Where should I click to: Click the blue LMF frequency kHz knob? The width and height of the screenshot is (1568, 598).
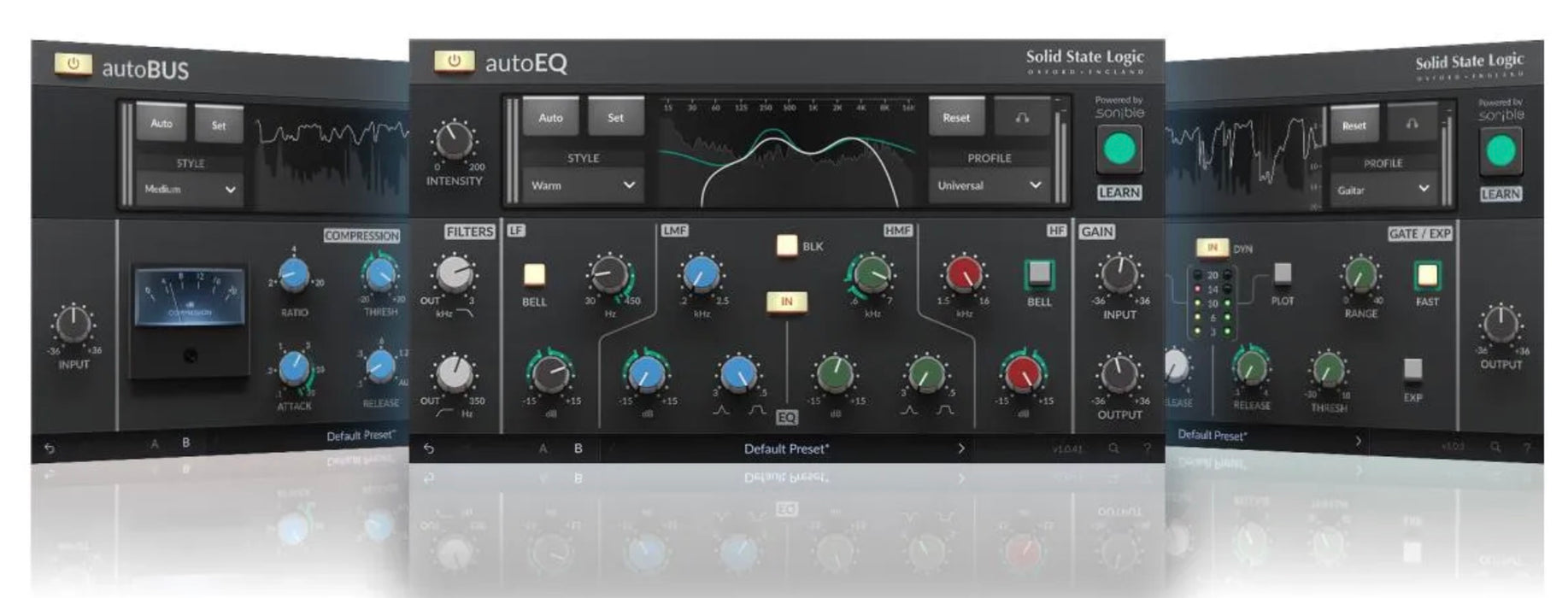(x=701, y=273)
